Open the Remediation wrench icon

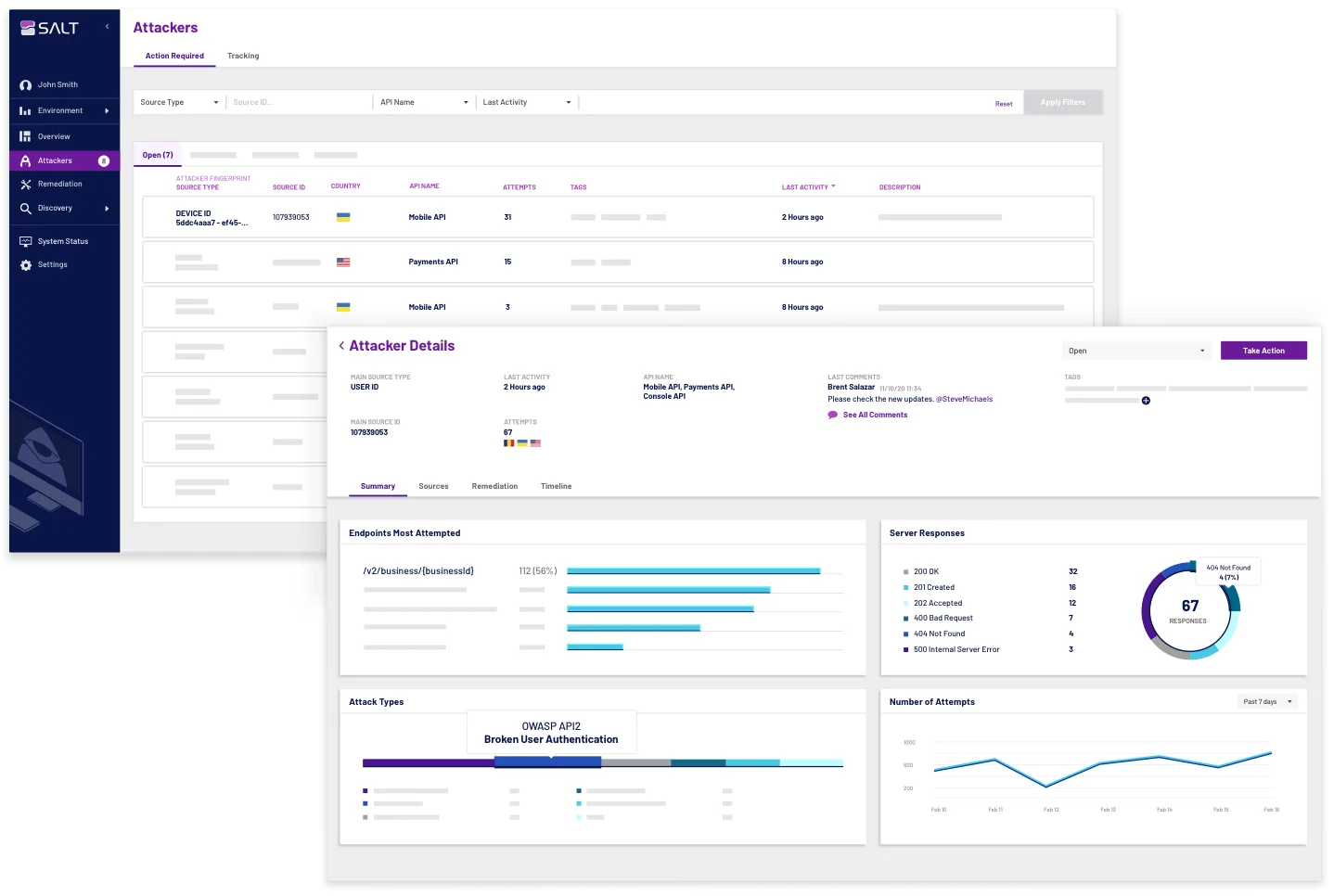coord(25,184)
